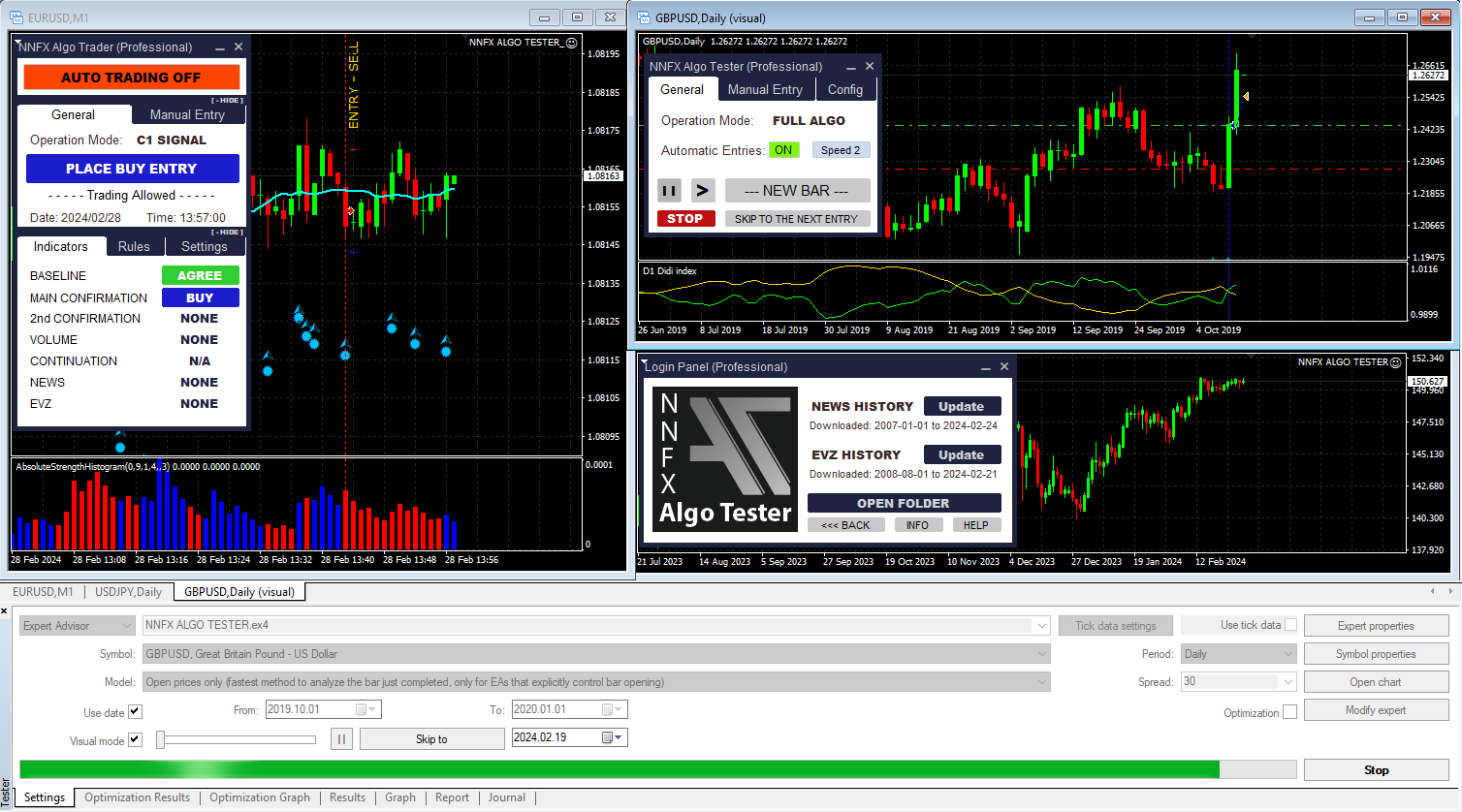Step forward with the > button

703,191
